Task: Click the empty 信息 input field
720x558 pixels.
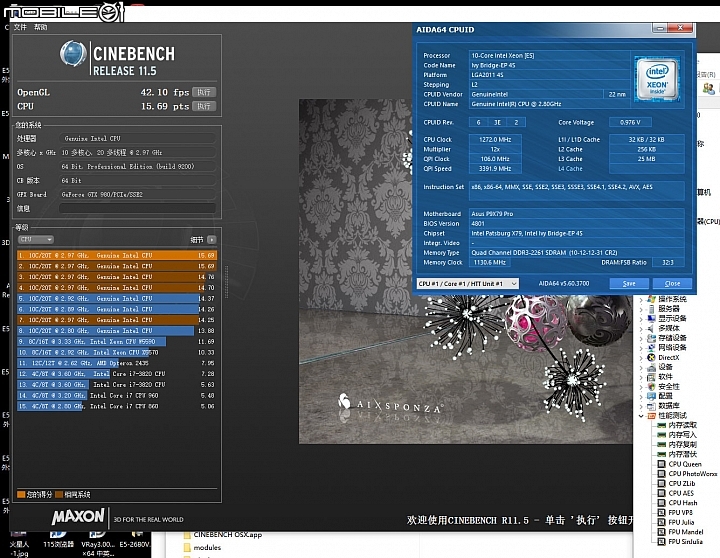Action: pyautogui.click(x=137, y=209)
